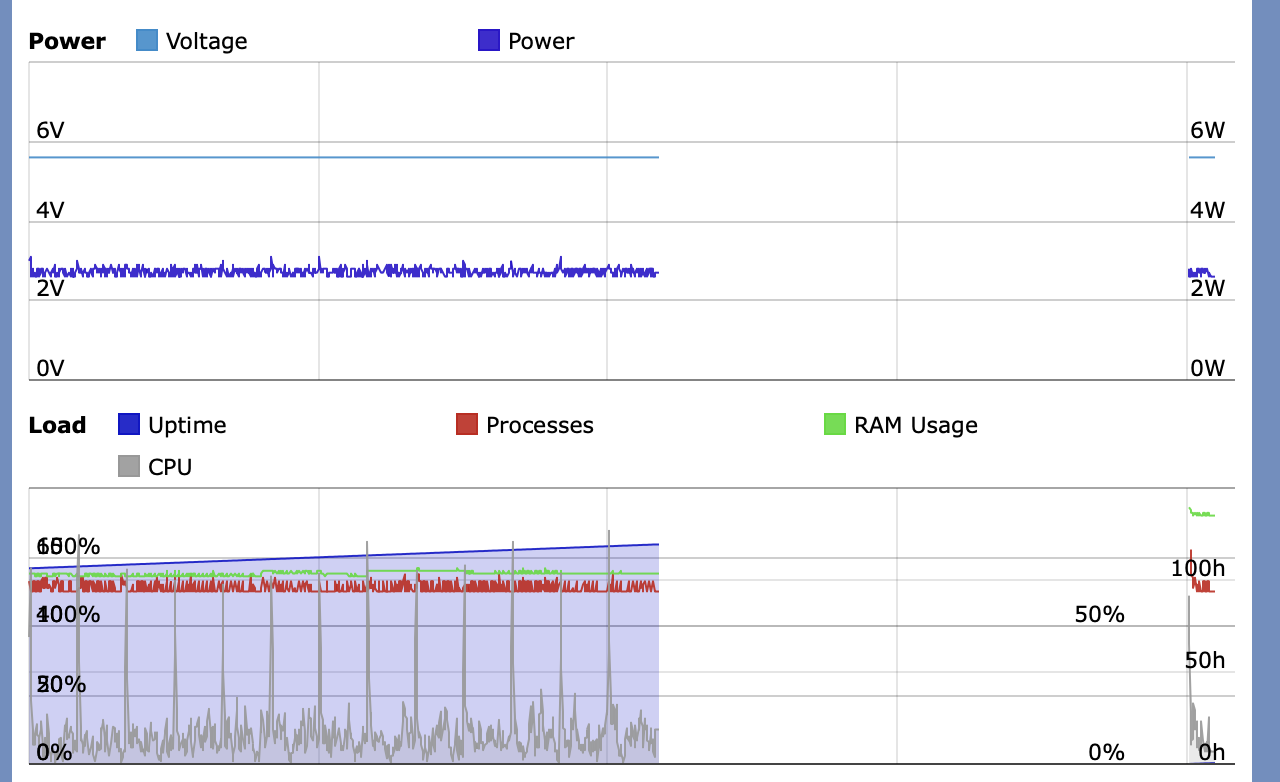Image resolution: width=1280 pixels, height=782 pixels.
Task: Click the 2V axis label
Action: click(x=50, y=288)
